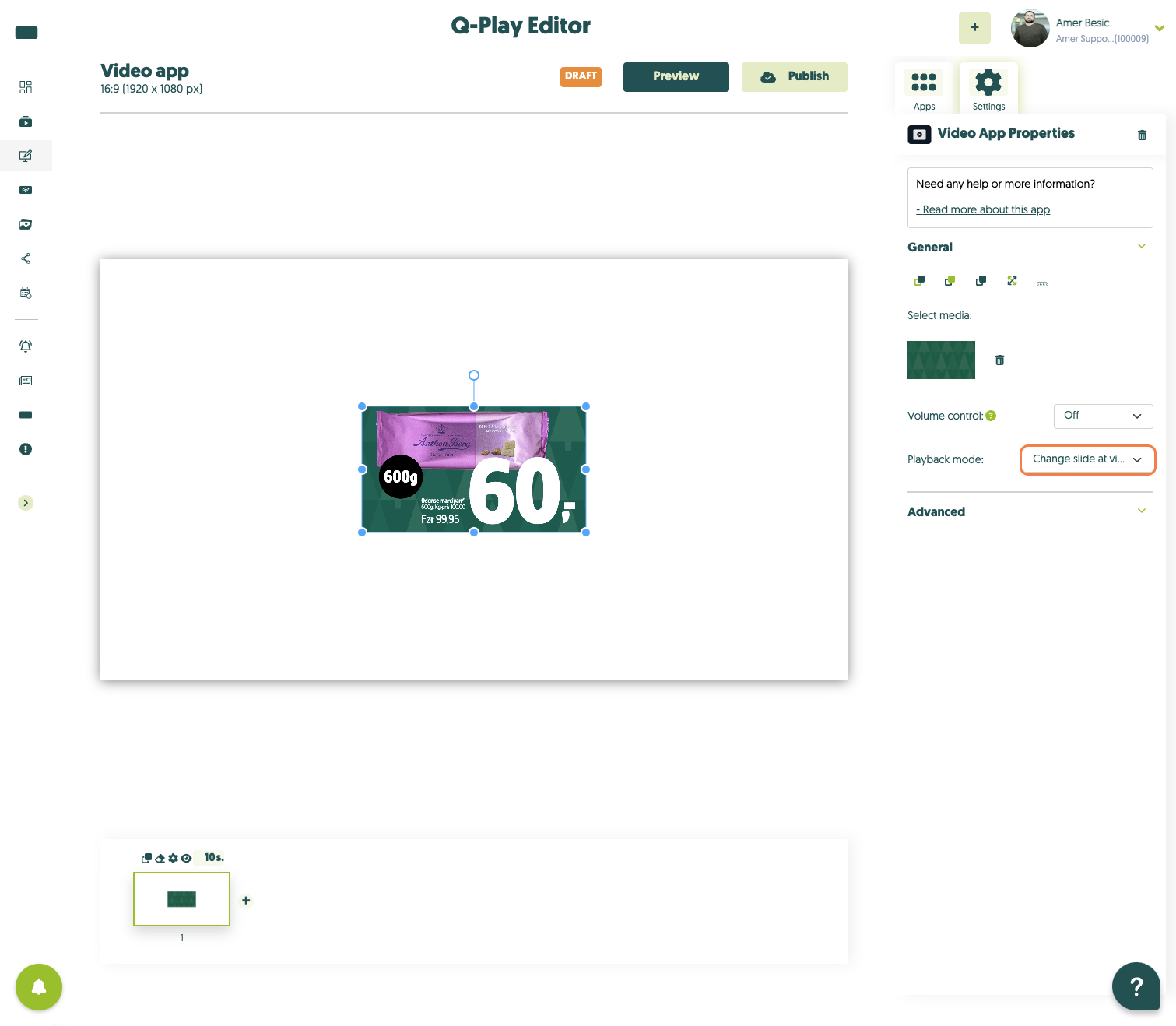This screenshot has width=1176, height=1026.
Task: Remove selected media with trash icon
Action: tap(999, 360)
